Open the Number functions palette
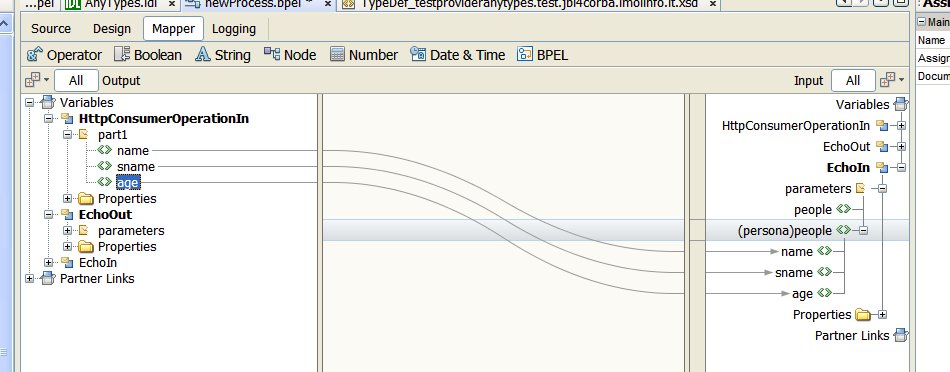The image size is (950, 372). tap(364, 55)
